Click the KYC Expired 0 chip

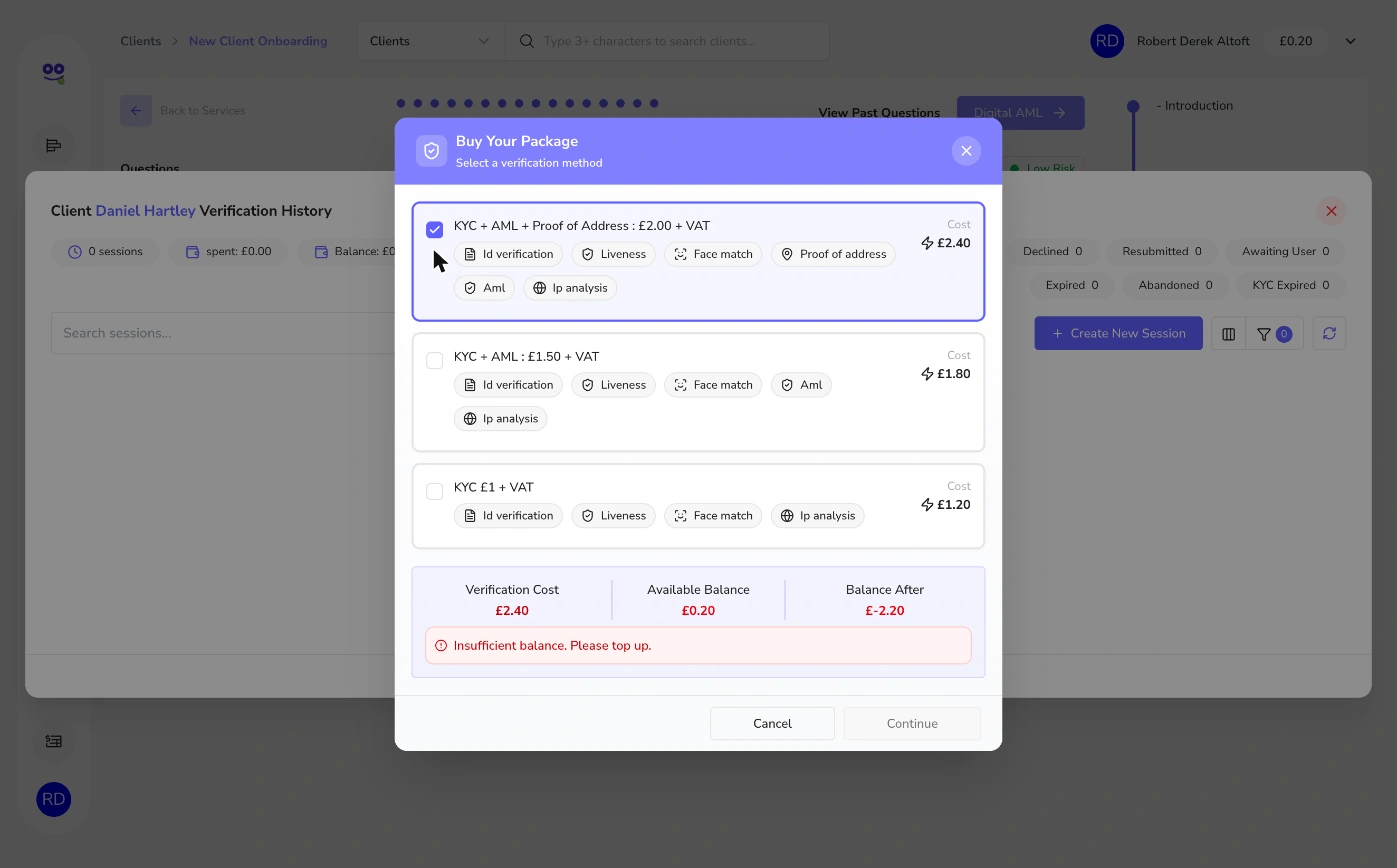[x=1291, y=286]
